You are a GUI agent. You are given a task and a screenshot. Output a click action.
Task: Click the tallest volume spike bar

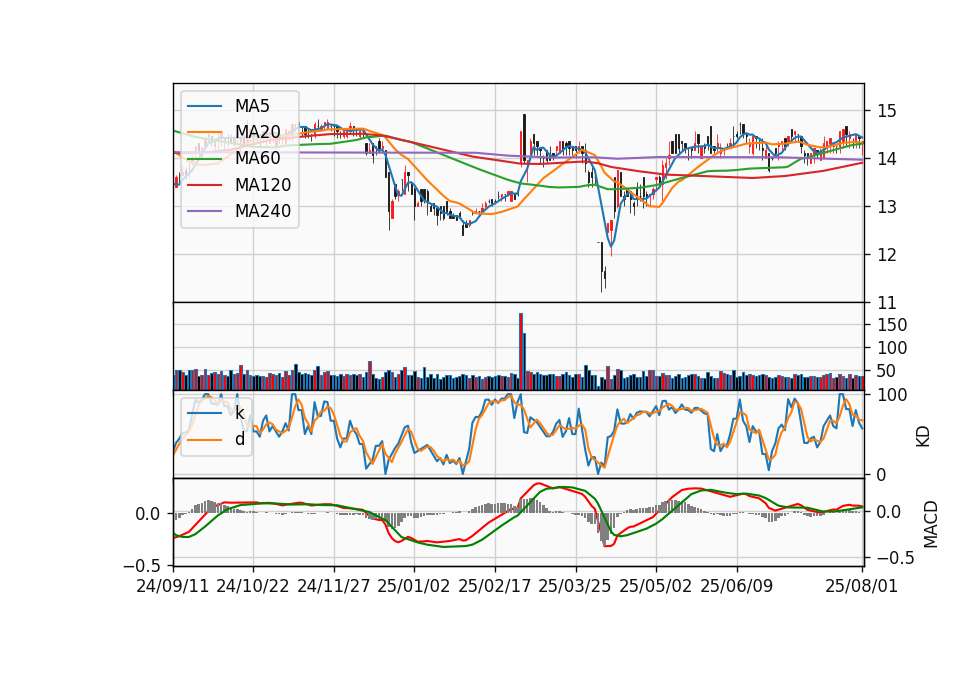click(521, 352)
